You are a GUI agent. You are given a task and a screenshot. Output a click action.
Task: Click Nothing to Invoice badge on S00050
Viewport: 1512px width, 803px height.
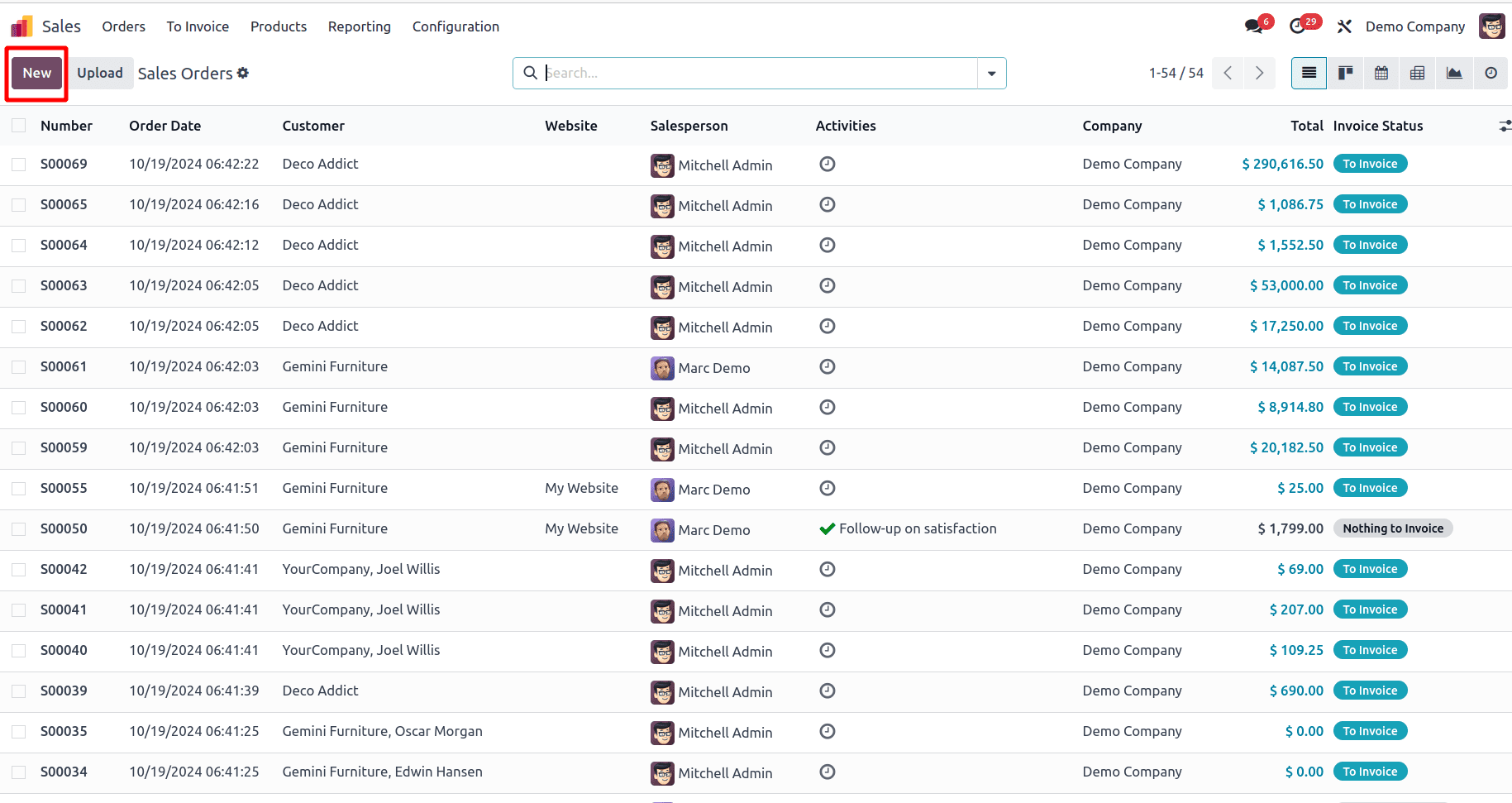coord(1393,528)
